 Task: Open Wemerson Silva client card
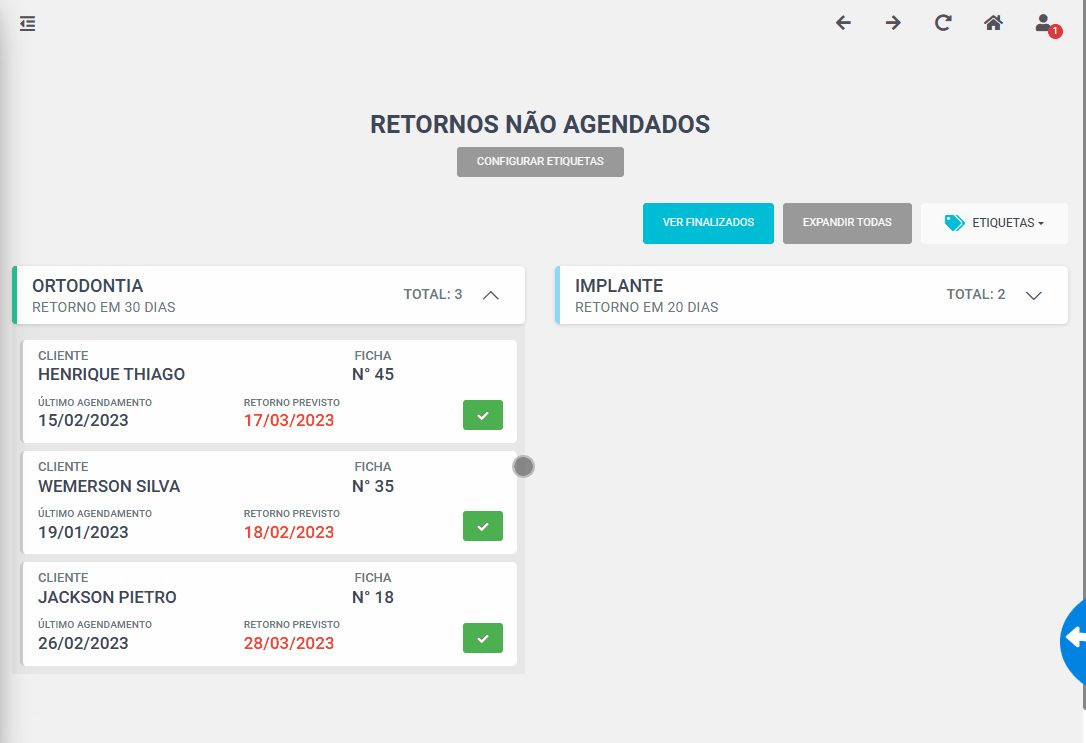pos(269,503)
